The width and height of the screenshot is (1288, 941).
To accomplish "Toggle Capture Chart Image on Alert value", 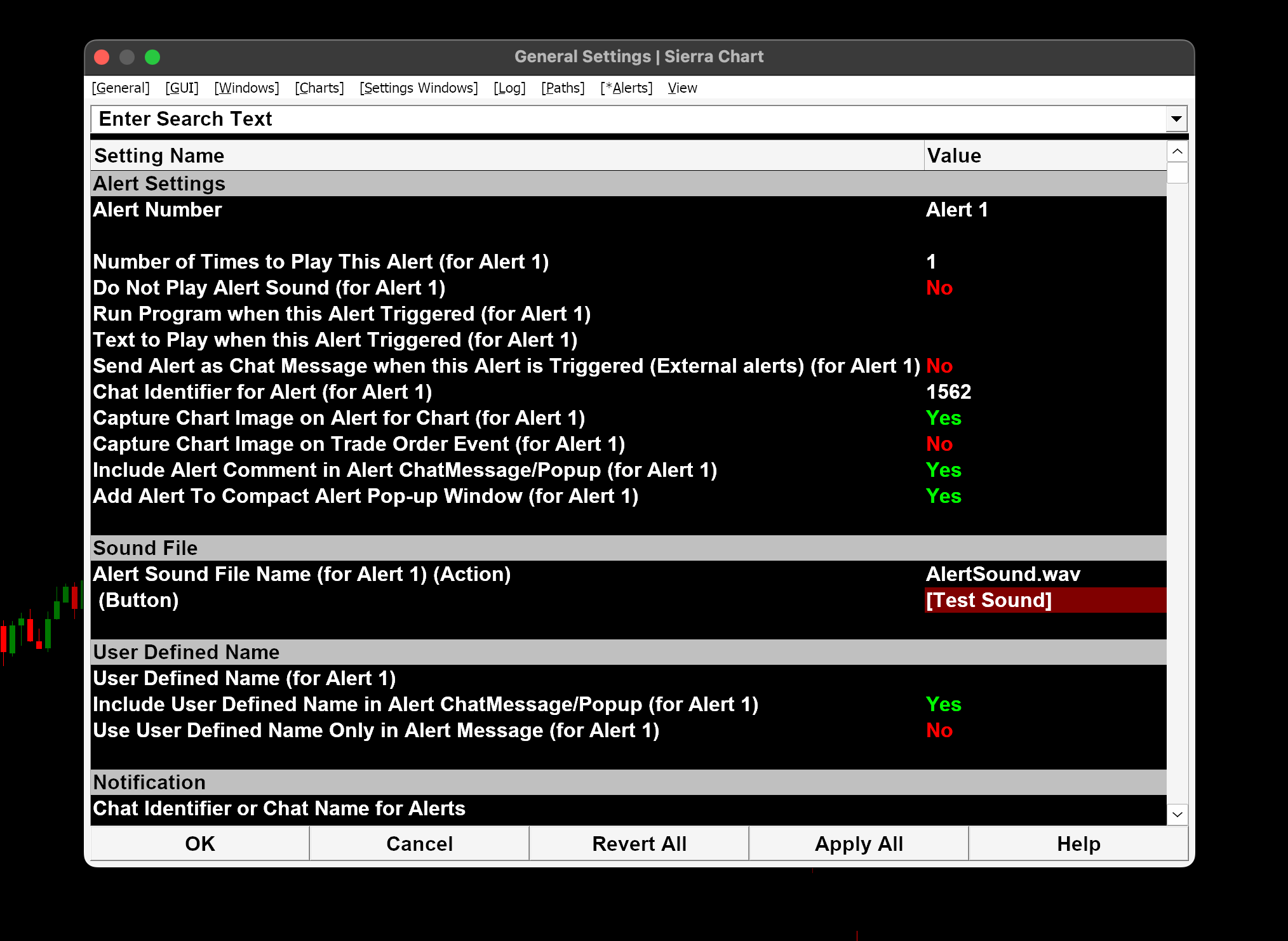I will coord(943,418).
